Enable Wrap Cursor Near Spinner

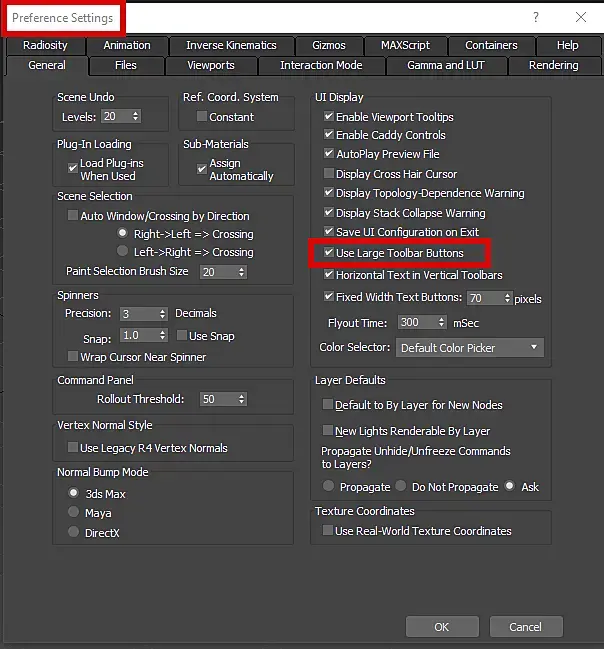click(x=72, y=356)
